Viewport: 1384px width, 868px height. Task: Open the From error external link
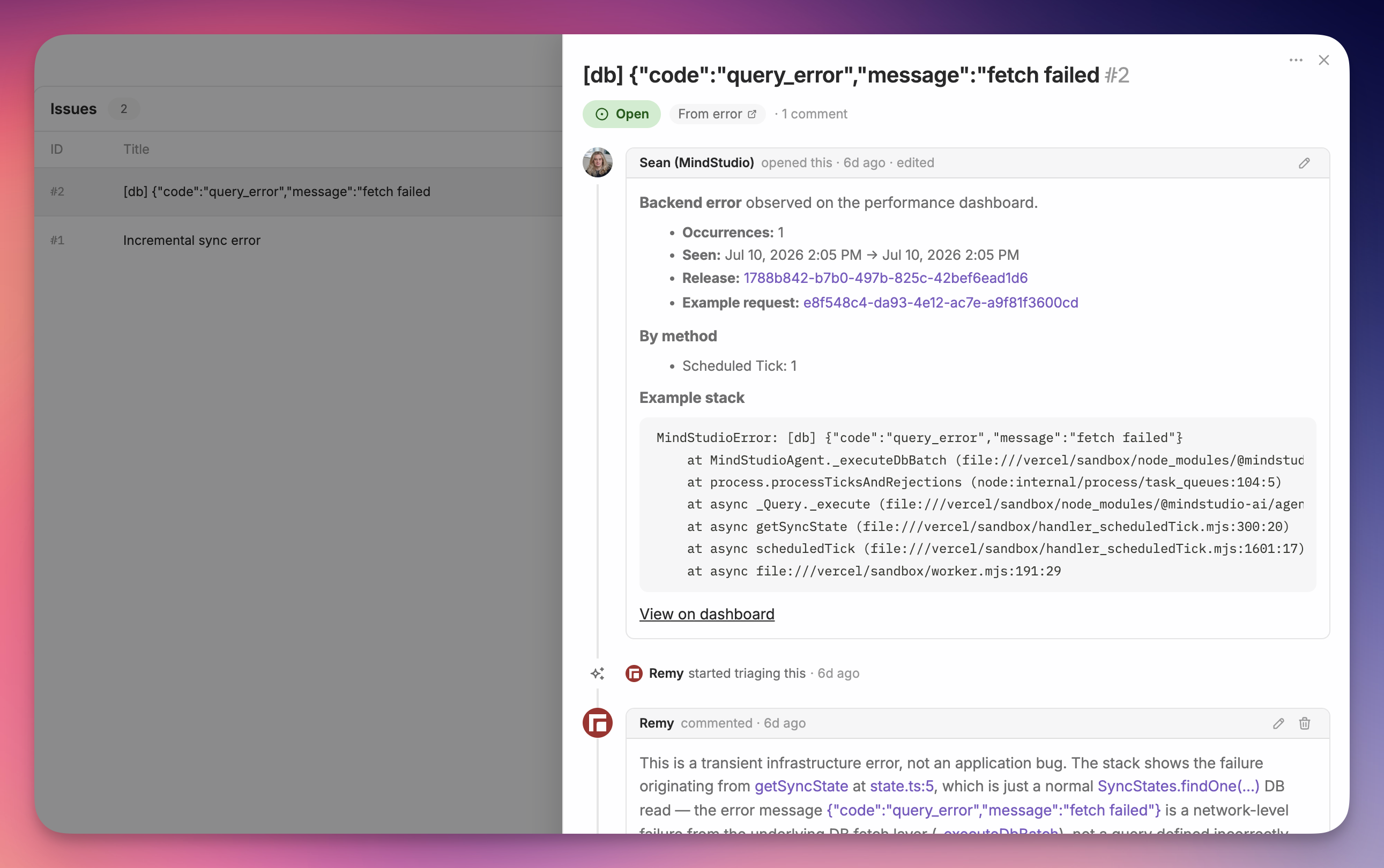point(717,114)
